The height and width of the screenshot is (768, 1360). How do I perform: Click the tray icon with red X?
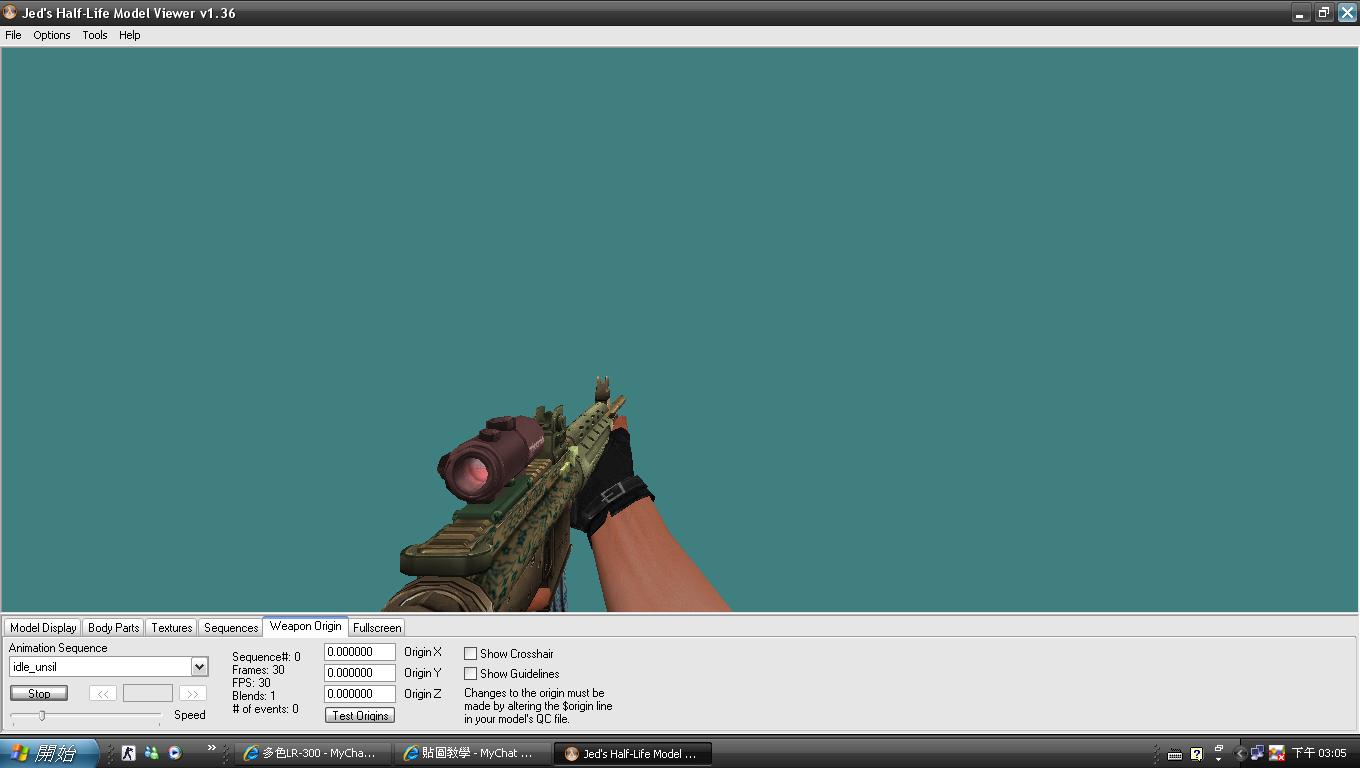(x=1276, y=754)
